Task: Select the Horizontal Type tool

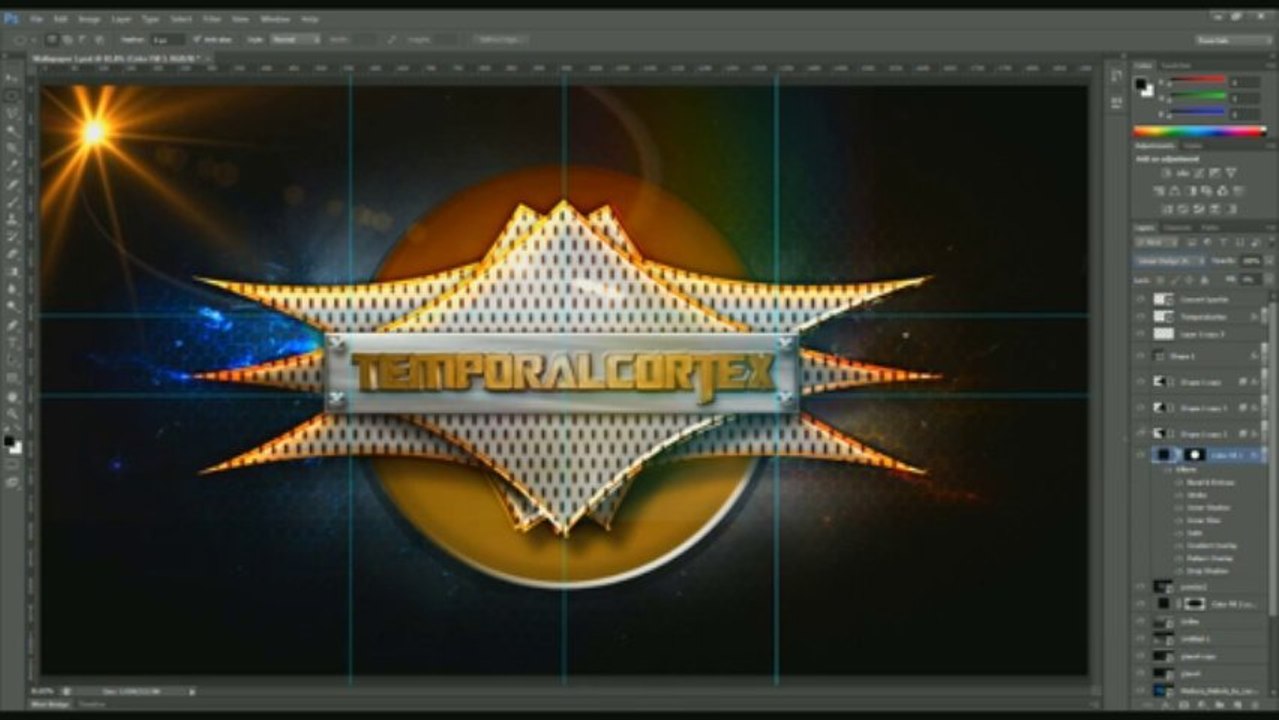Action: click(13, 342)
